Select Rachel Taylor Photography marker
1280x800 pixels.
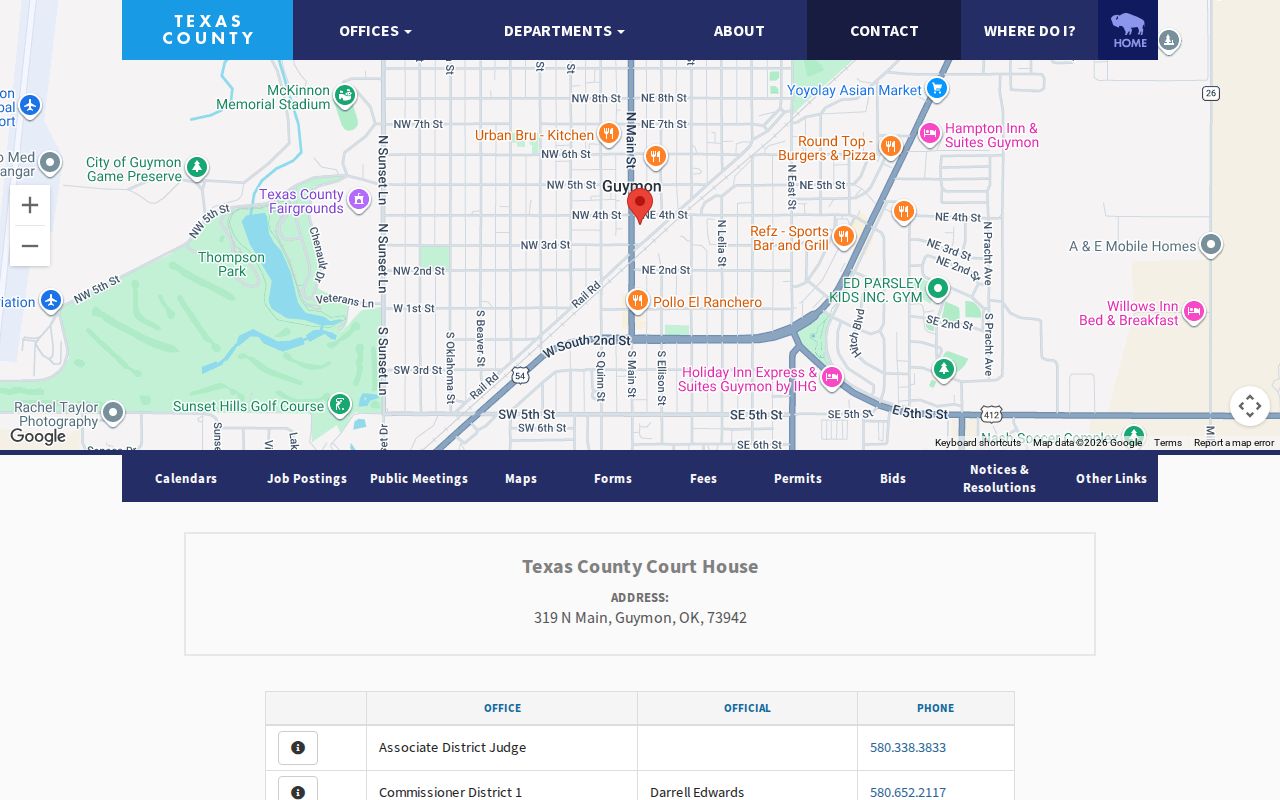click(x=113, y=412)
